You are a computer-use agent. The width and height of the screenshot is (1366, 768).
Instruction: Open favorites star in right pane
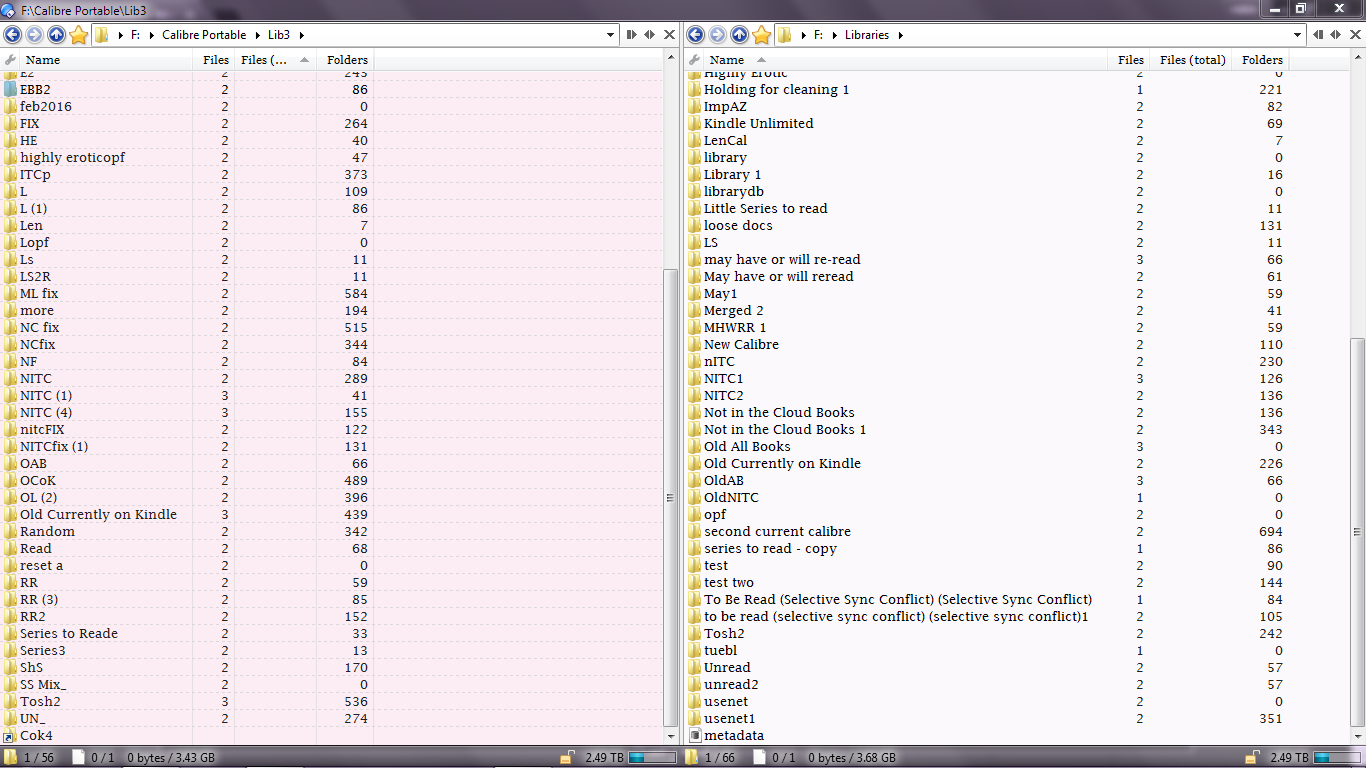click(x=762, y=35)
